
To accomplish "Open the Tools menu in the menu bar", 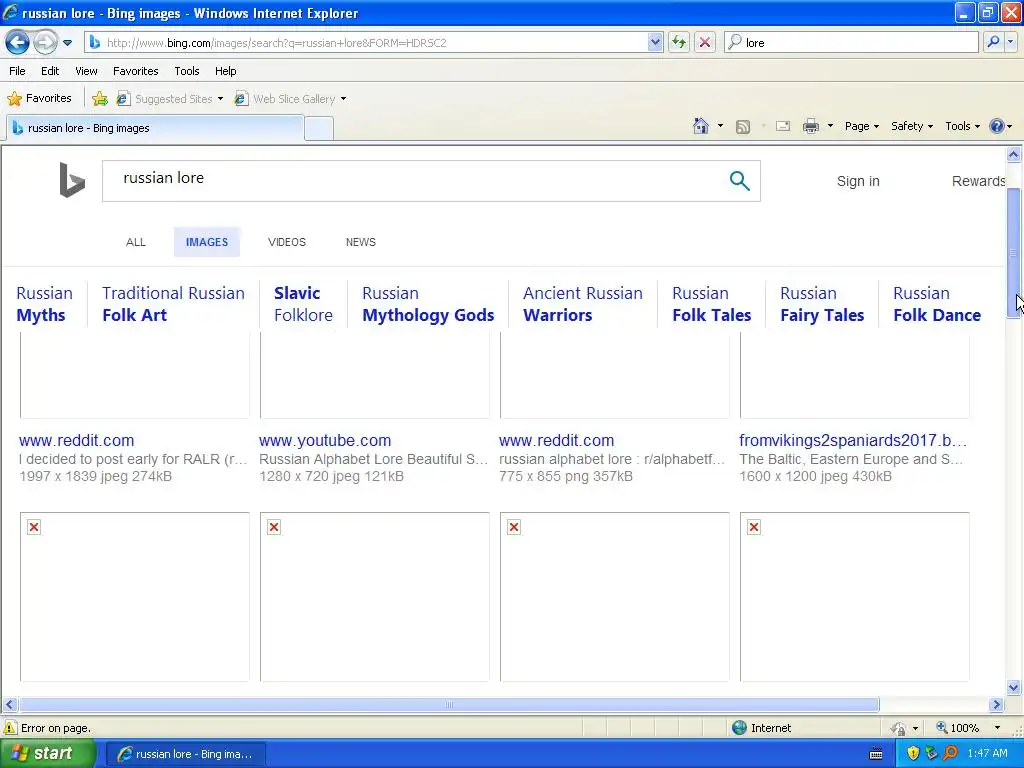I will (187, 71).
